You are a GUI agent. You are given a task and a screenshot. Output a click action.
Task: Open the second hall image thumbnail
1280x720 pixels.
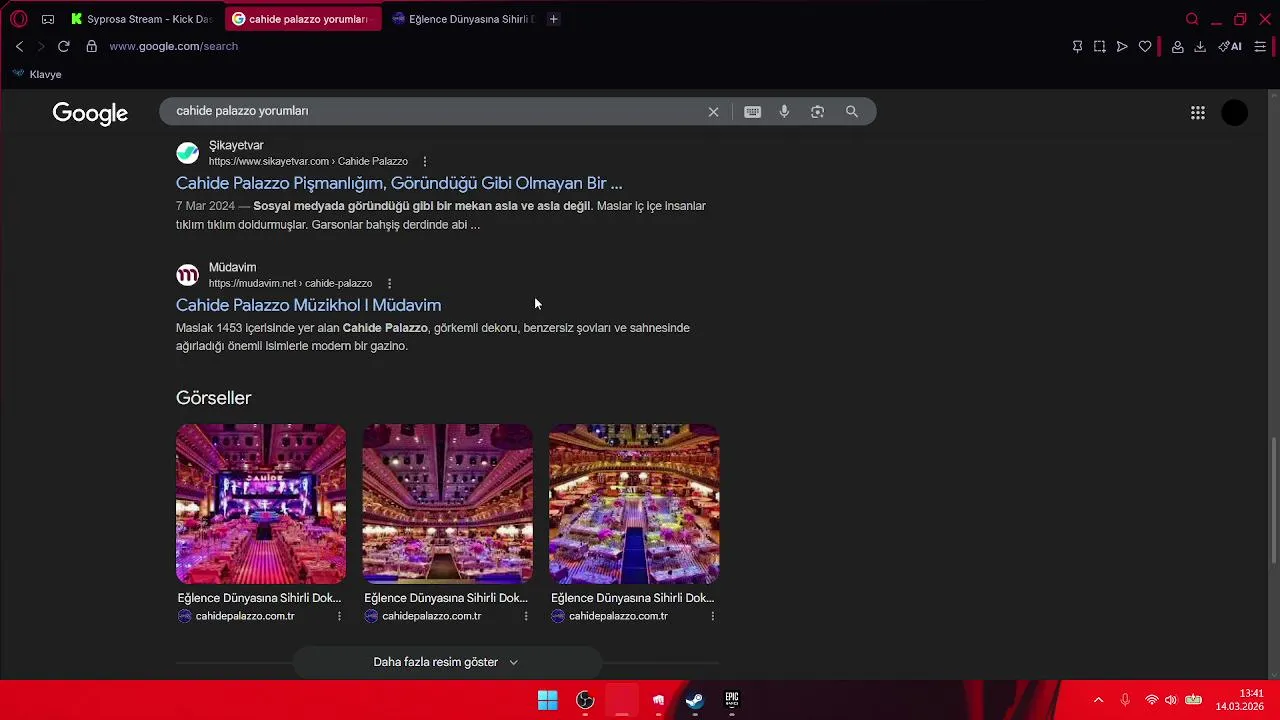pyautogui.click(x=447, y=504)
